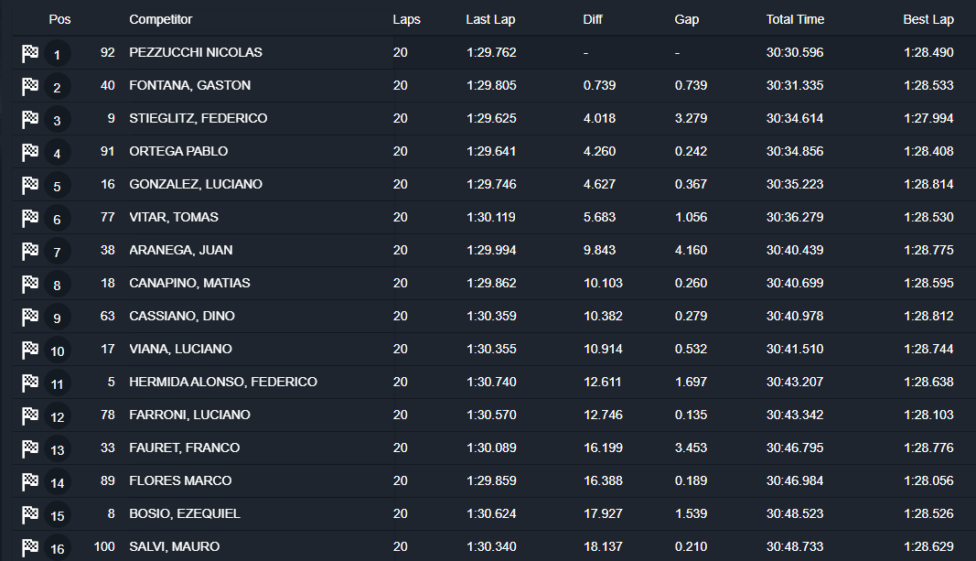Screen dimensions: 976x561
Task: Click the checkered flag for Hermida Alonso, Federico
Action: coord(30,383)
